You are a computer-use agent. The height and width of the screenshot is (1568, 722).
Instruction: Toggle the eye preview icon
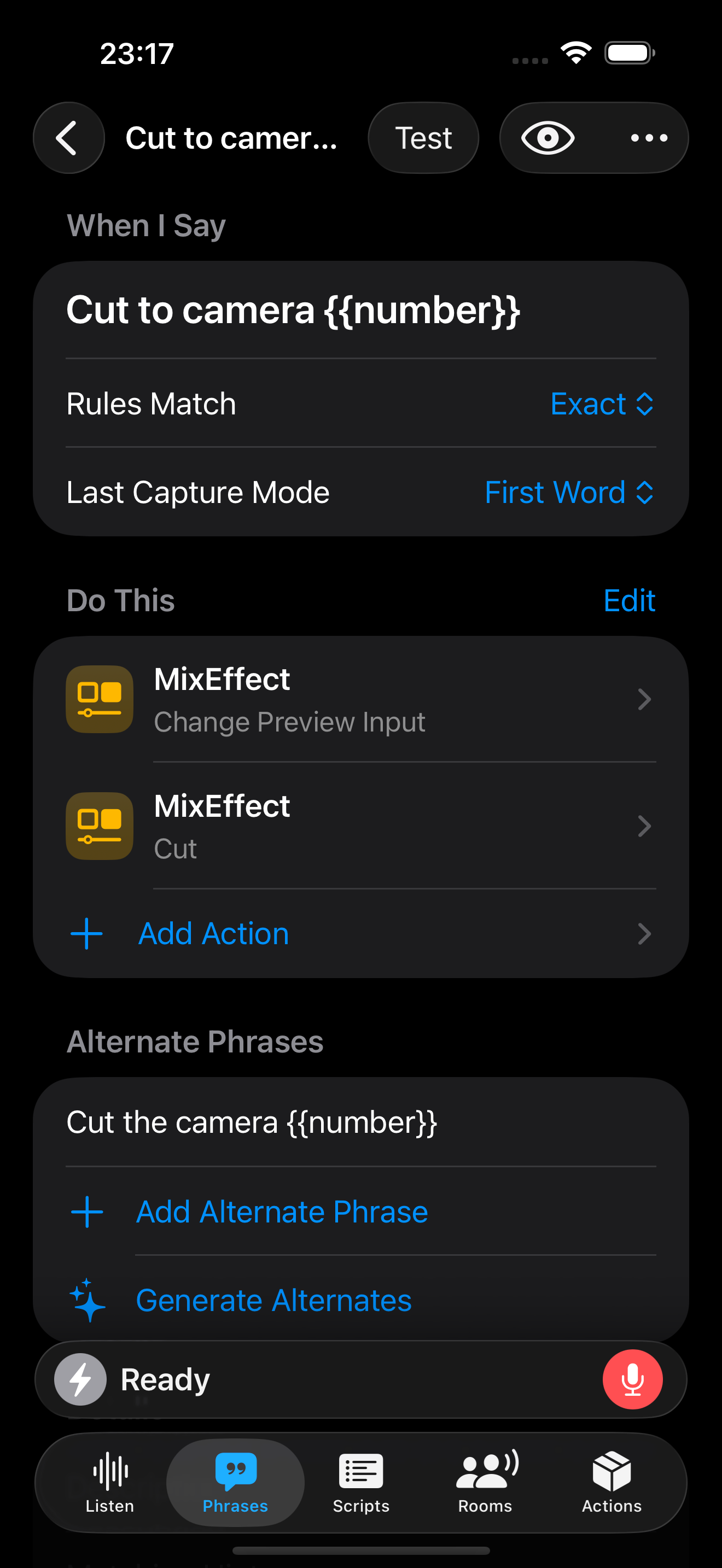[x=548, y=138]
